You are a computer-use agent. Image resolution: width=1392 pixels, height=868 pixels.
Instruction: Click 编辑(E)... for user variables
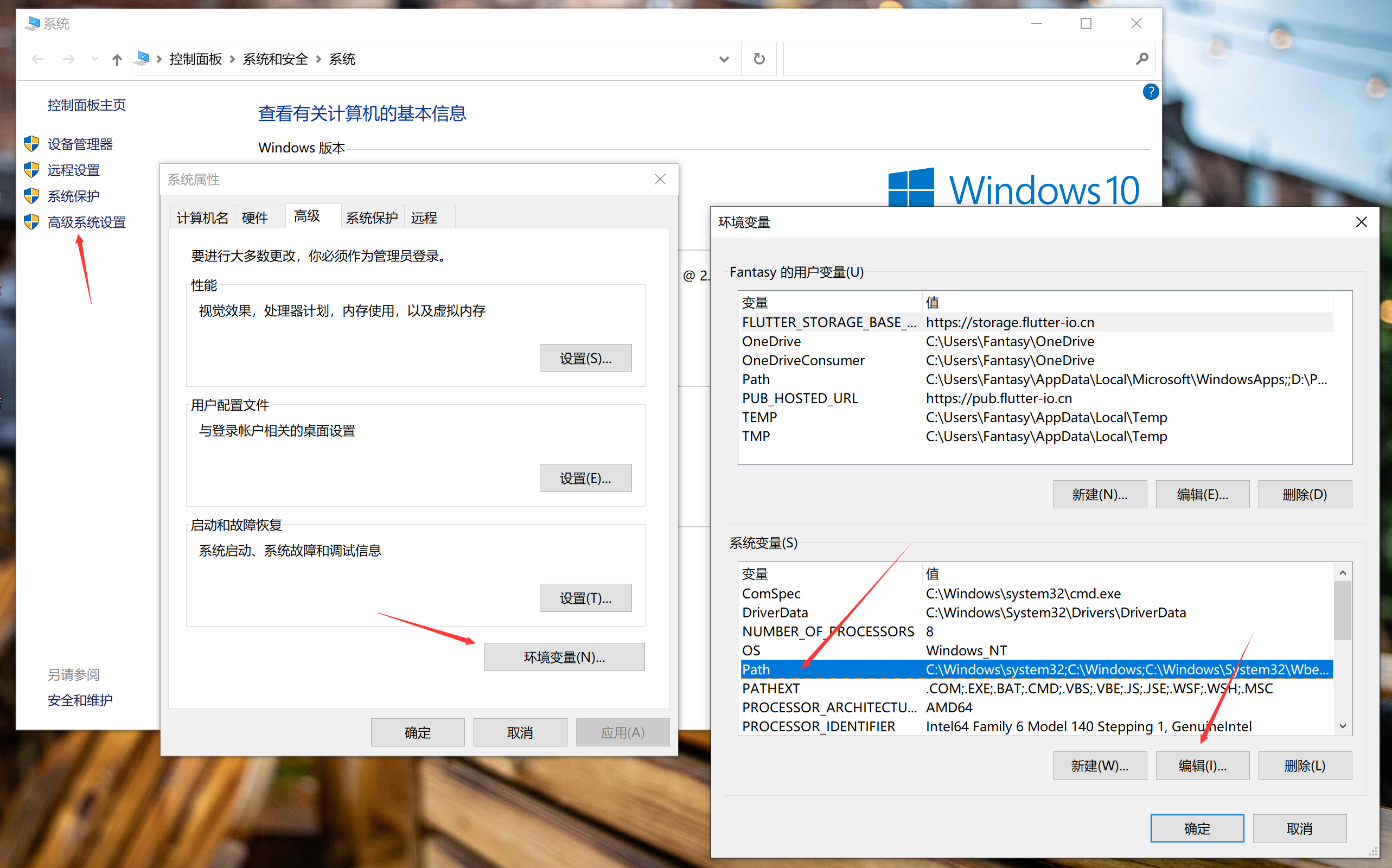(1203, 494)
